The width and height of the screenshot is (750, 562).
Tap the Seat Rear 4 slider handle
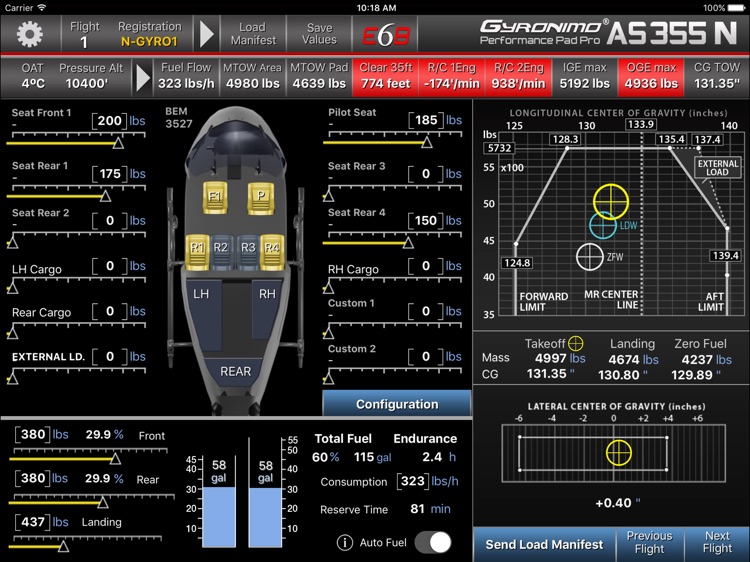pyautogui.click(x=408, y=243)
